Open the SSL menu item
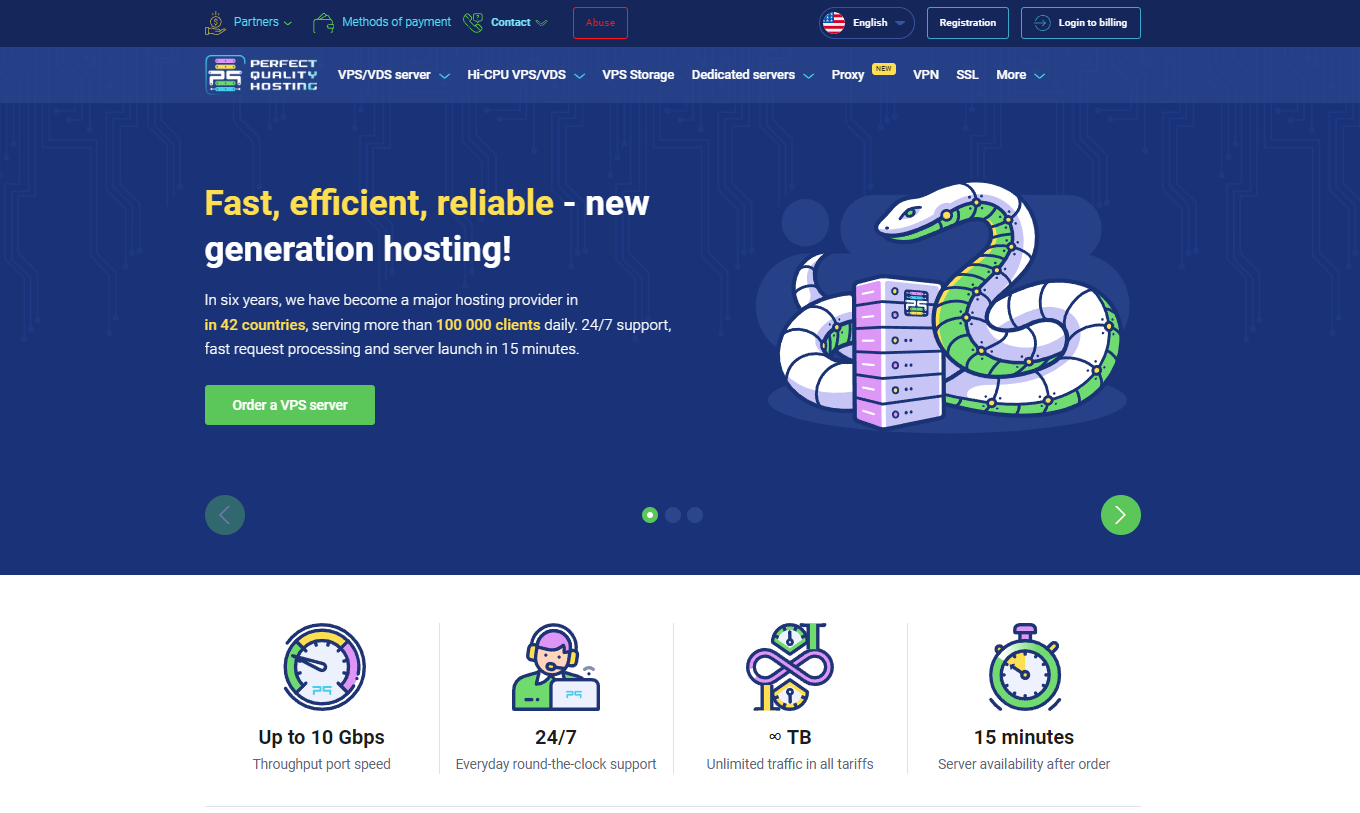 tap(967, 75)
